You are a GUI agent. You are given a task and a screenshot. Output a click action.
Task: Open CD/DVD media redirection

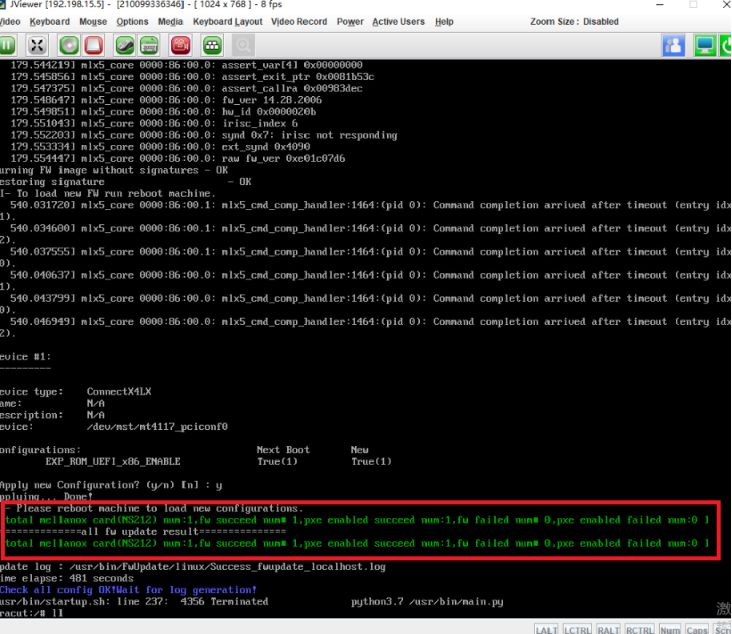69,45
